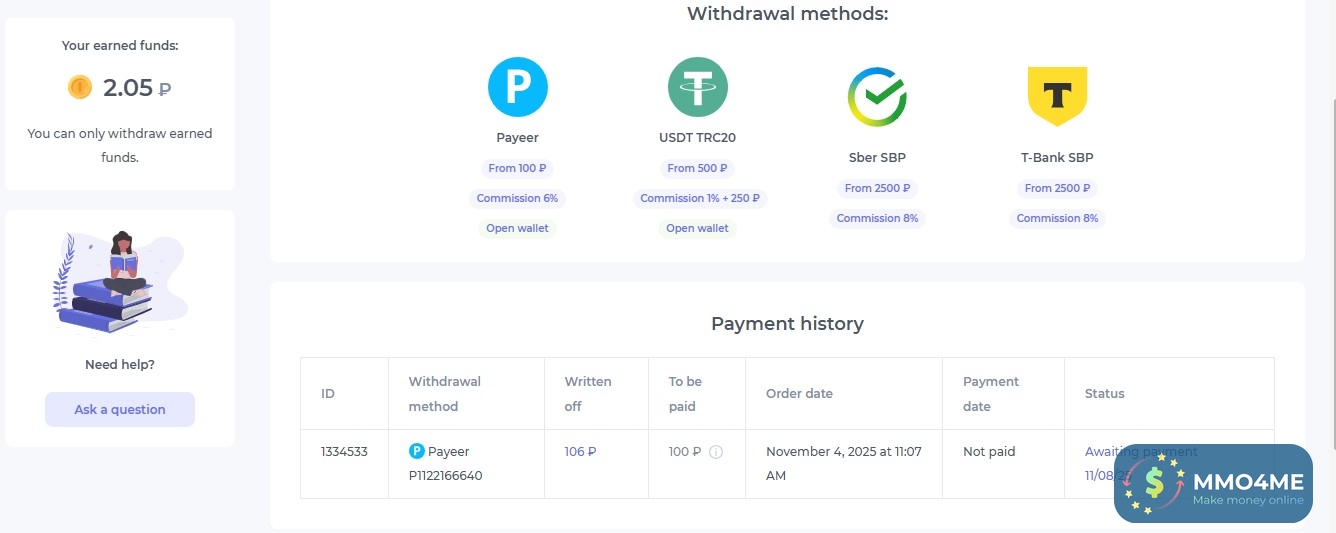Viewport: 1336px width, 533px height.
Task: Choose the USDT TRC20 Tether icon
Action: tap(697, 87)
